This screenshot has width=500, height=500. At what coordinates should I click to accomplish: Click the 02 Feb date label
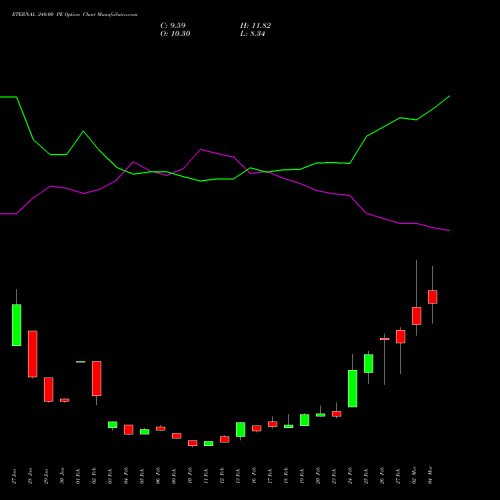click(95, 476)
